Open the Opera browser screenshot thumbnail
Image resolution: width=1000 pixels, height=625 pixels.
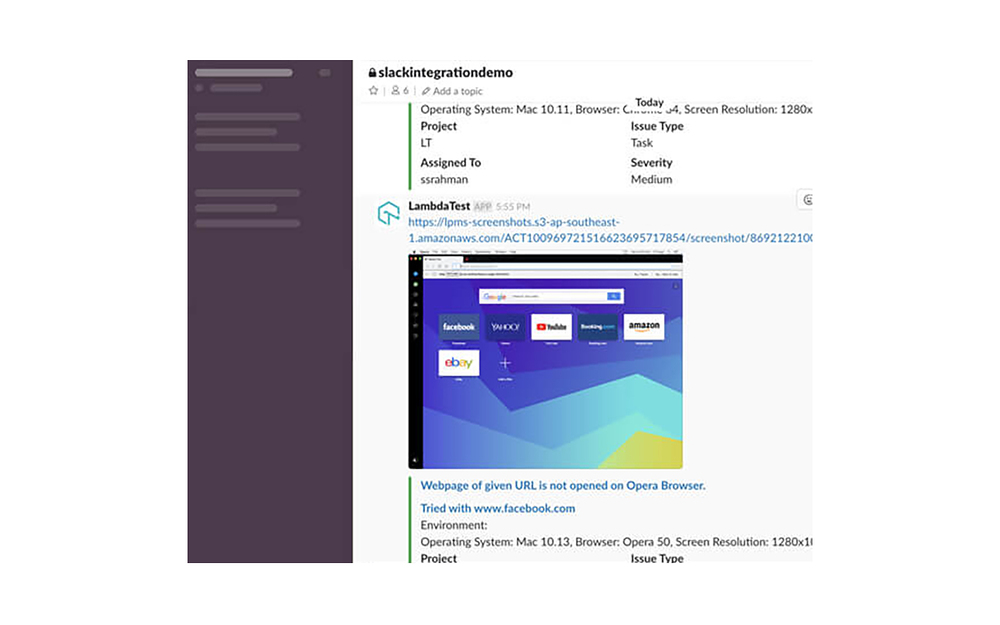tap(545, 361)
